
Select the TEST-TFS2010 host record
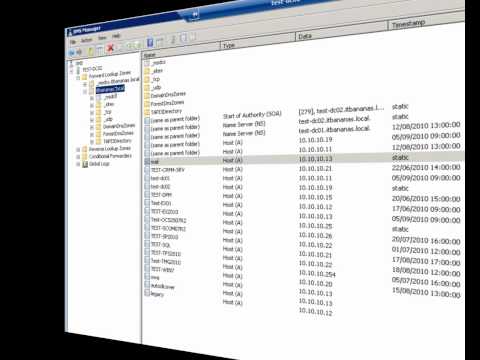coord(166,253)
